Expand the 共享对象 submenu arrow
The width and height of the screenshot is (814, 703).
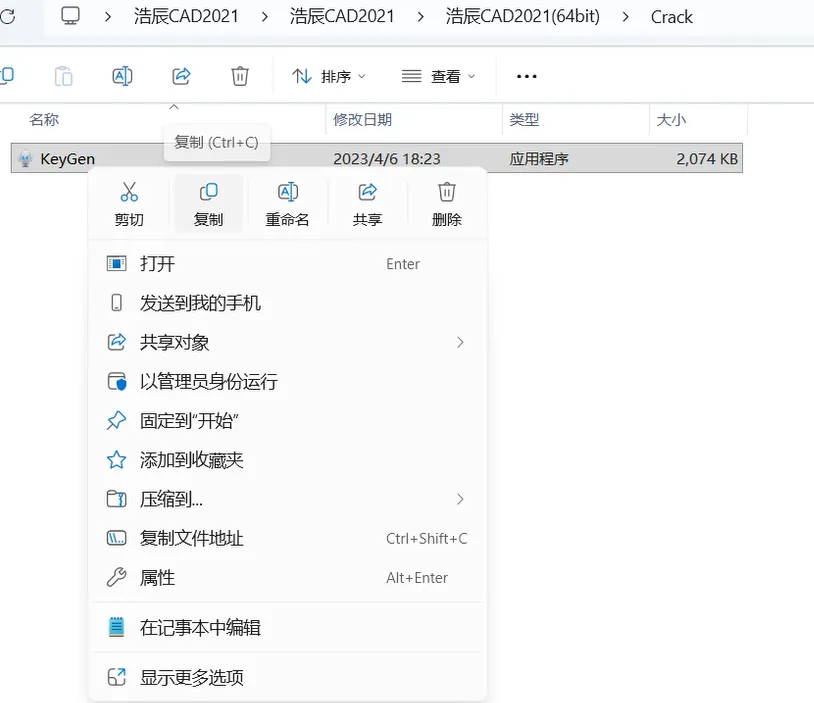460,342
